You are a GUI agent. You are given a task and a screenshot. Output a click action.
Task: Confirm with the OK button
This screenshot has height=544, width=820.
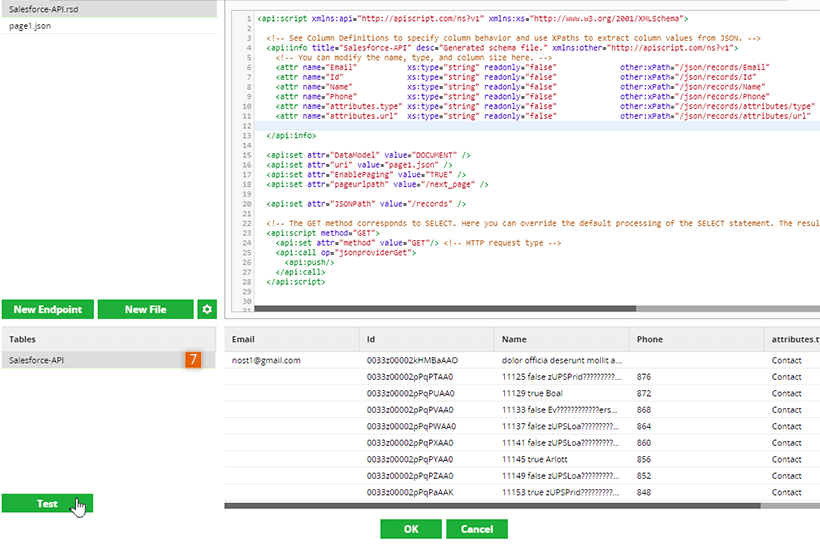[x=411, y=529]
